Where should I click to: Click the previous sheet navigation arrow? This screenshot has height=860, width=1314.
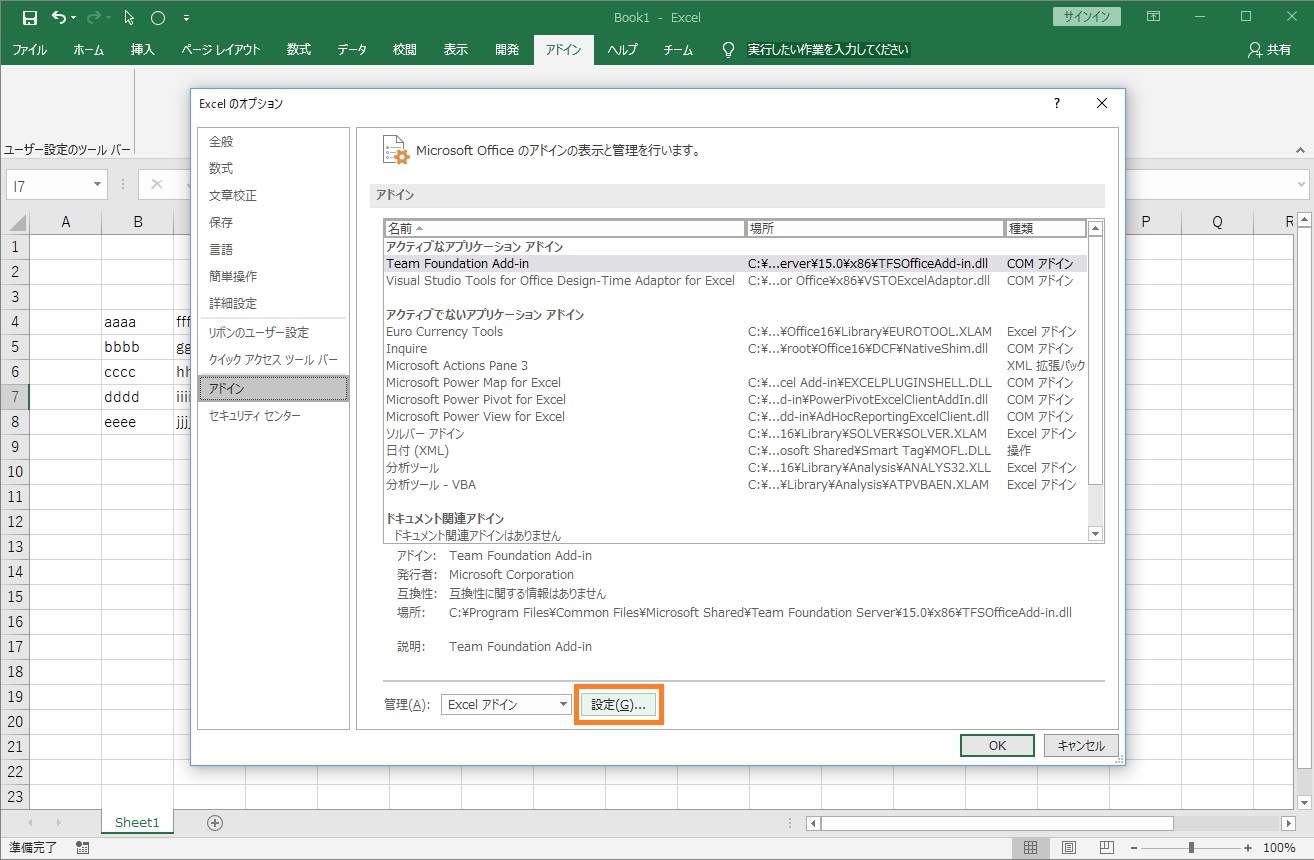29,823
